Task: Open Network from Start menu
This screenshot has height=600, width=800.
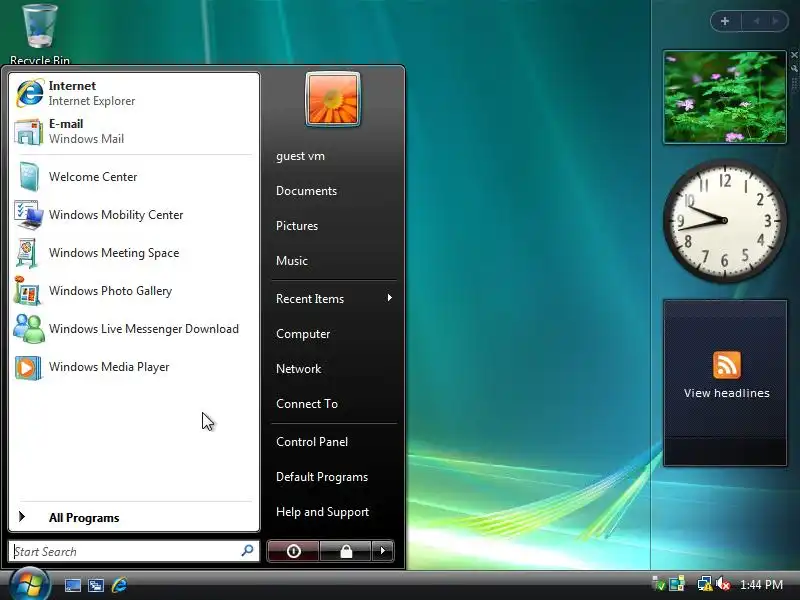Action: coord(298,369)
